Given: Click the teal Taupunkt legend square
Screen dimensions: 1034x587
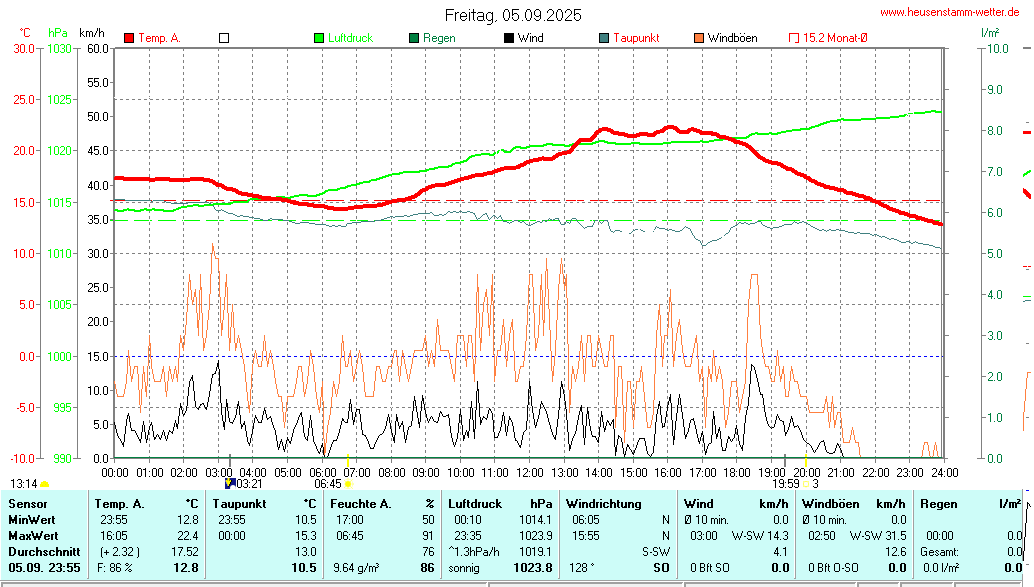Looking at the screenshot, I should click(604, 38).
